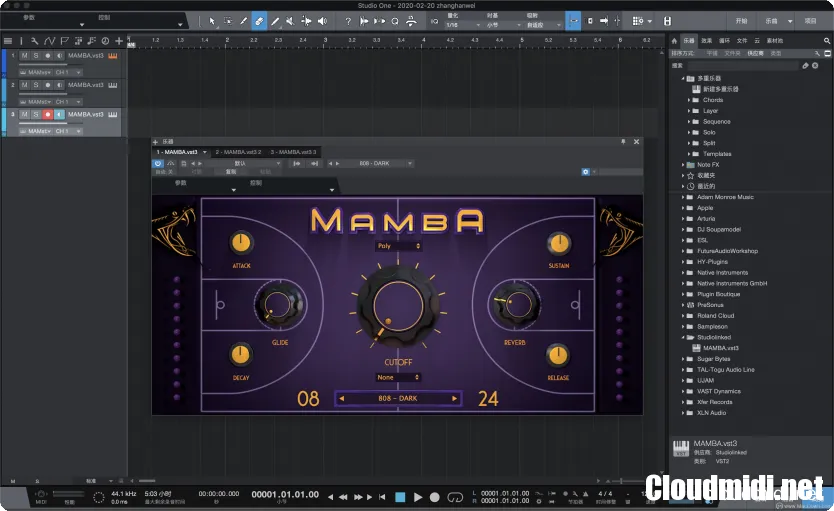Open the Poly mode dropdown in Mamba
The height and width of the screenshot is (511, 834).
point(398,246)
